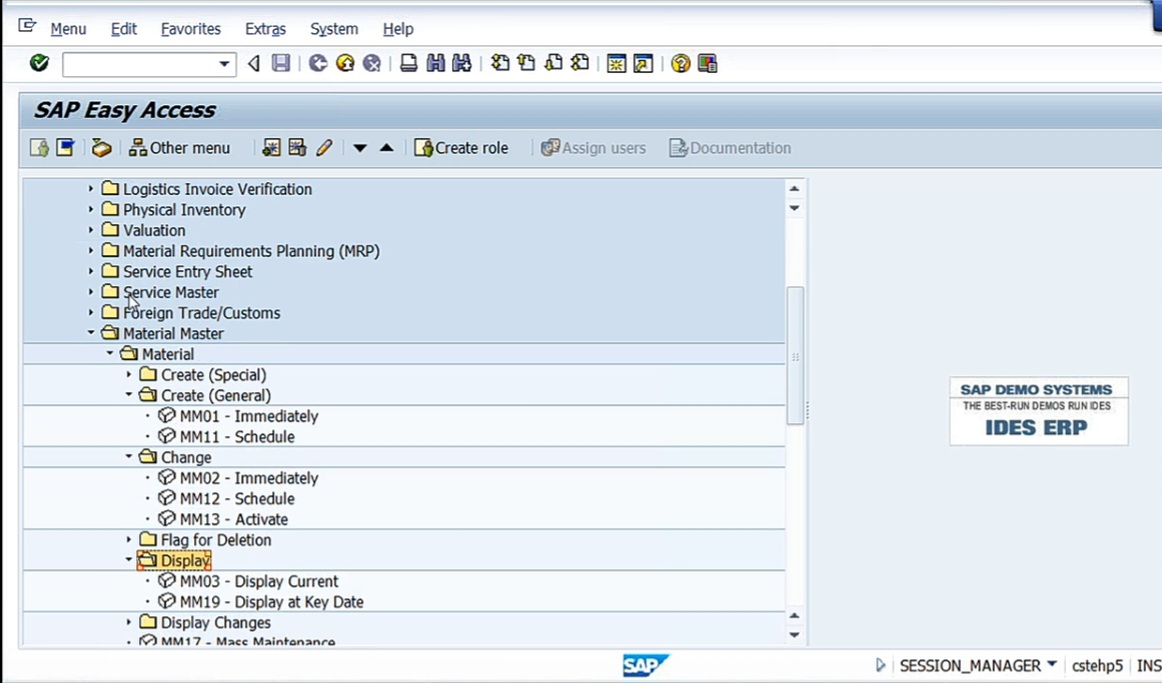Collapse the Material Master folder
The width and height of the screenshot is (1162, 683).
[90, 333]
